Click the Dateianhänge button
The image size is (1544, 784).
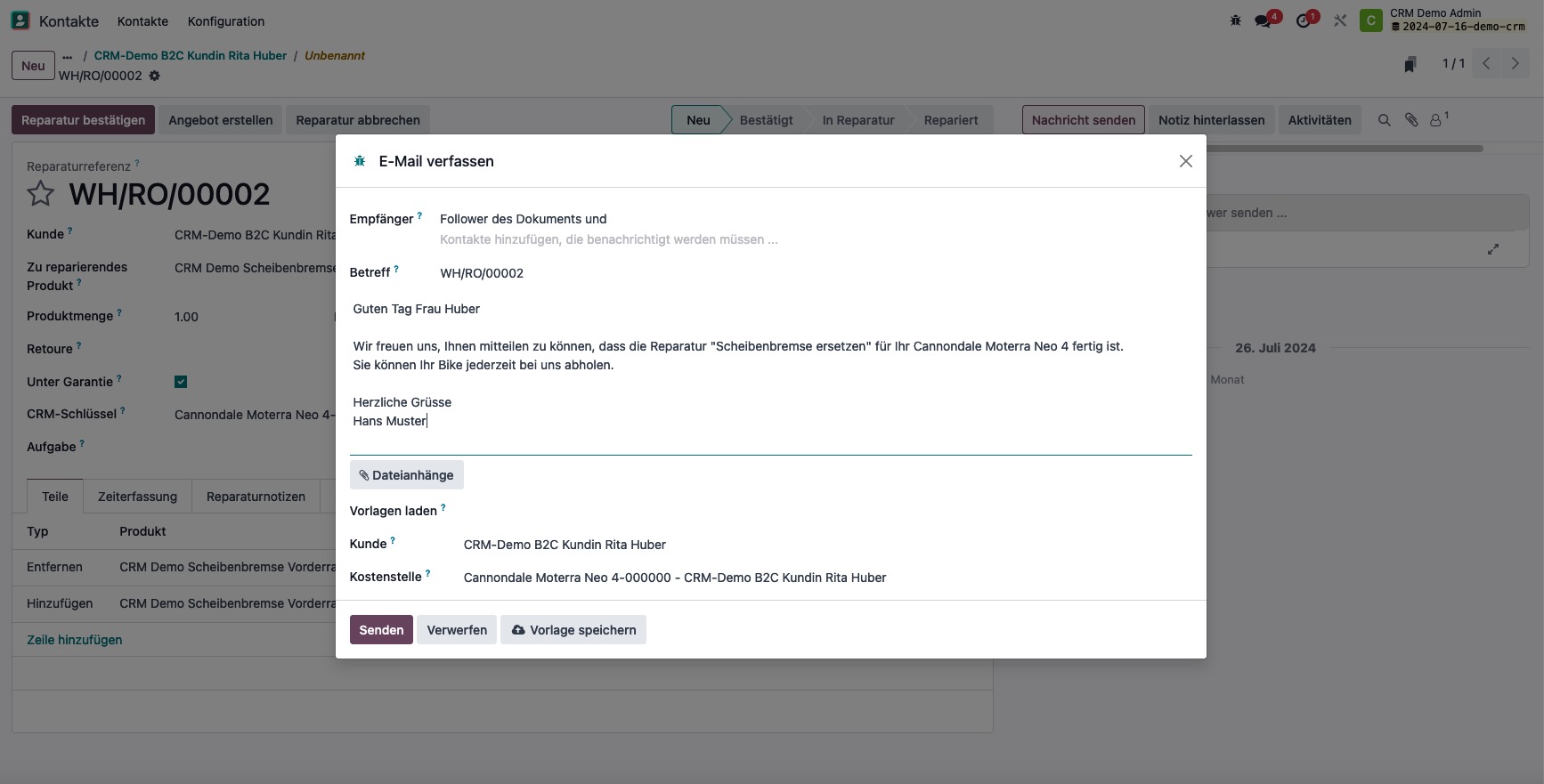pyautogui.click(x=406, y=475)
